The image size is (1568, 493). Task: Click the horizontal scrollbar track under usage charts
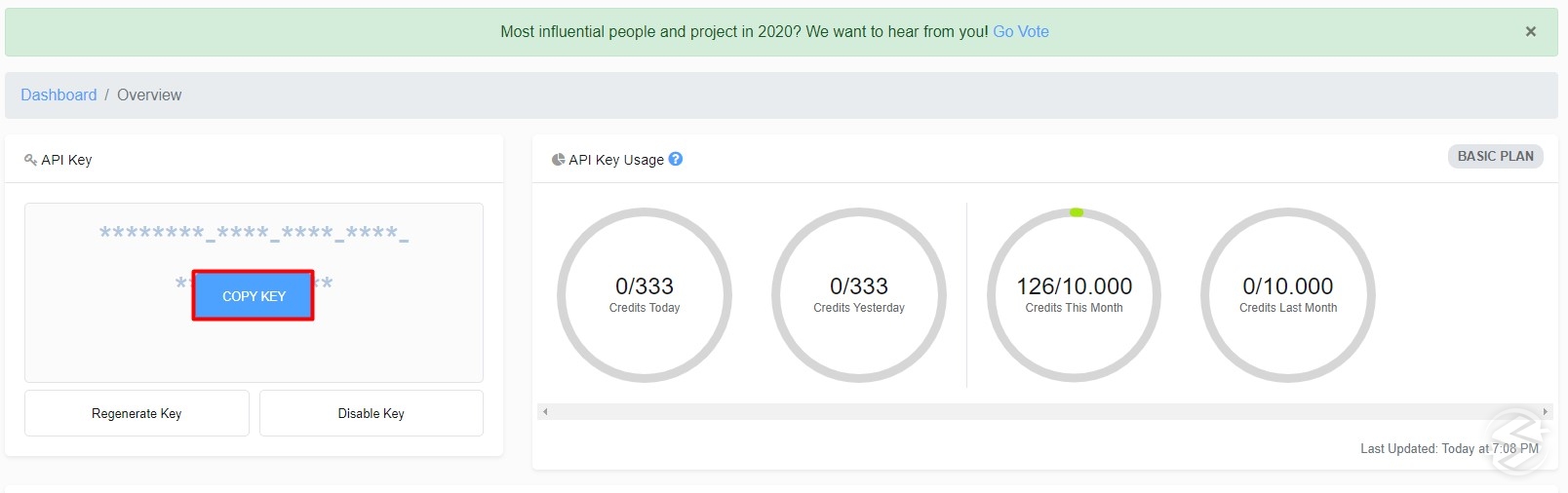(1043, 412)
